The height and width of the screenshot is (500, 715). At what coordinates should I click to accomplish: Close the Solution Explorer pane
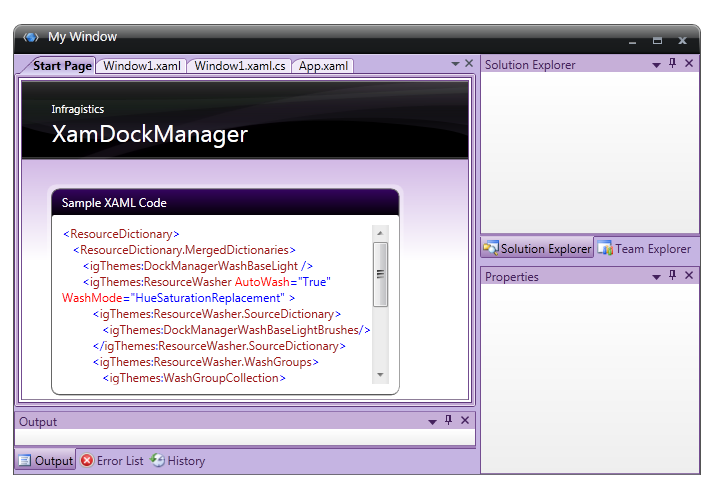(689, 63)
